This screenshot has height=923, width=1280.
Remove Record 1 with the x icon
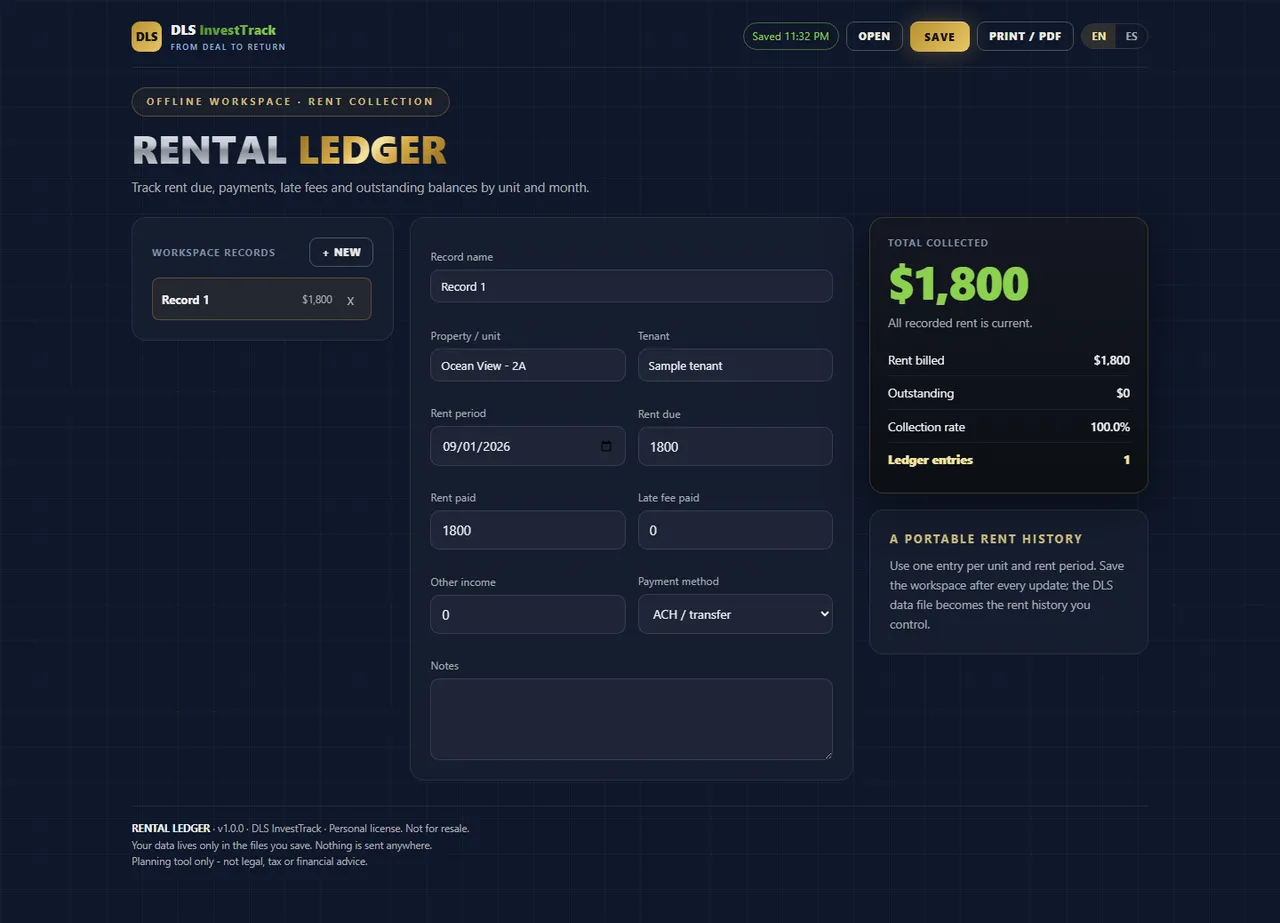350,300
